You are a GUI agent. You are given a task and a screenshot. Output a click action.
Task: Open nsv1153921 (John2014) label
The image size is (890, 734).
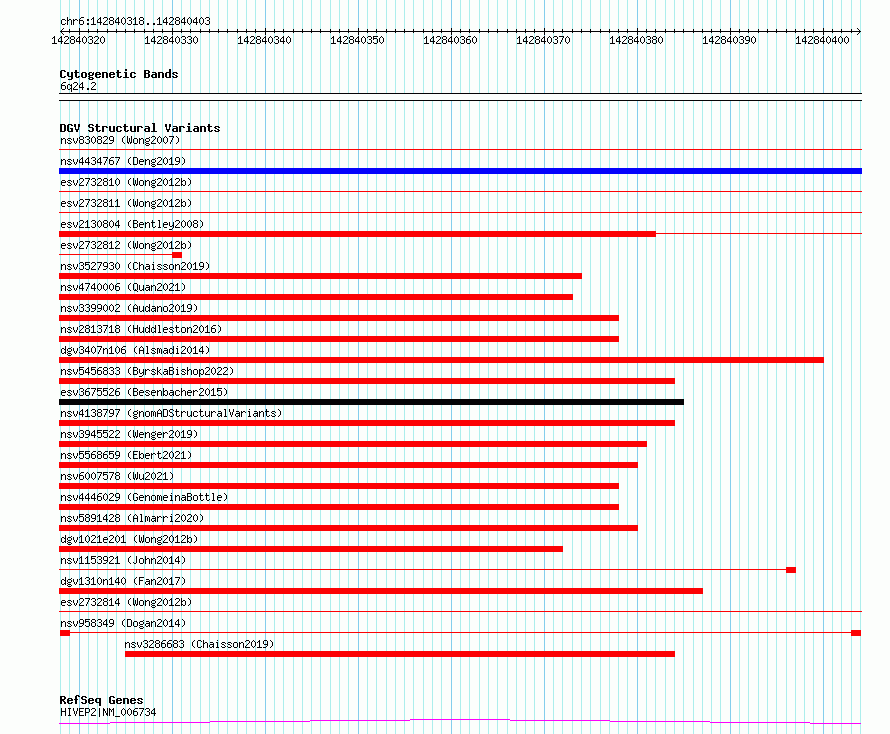pos(123,560)
